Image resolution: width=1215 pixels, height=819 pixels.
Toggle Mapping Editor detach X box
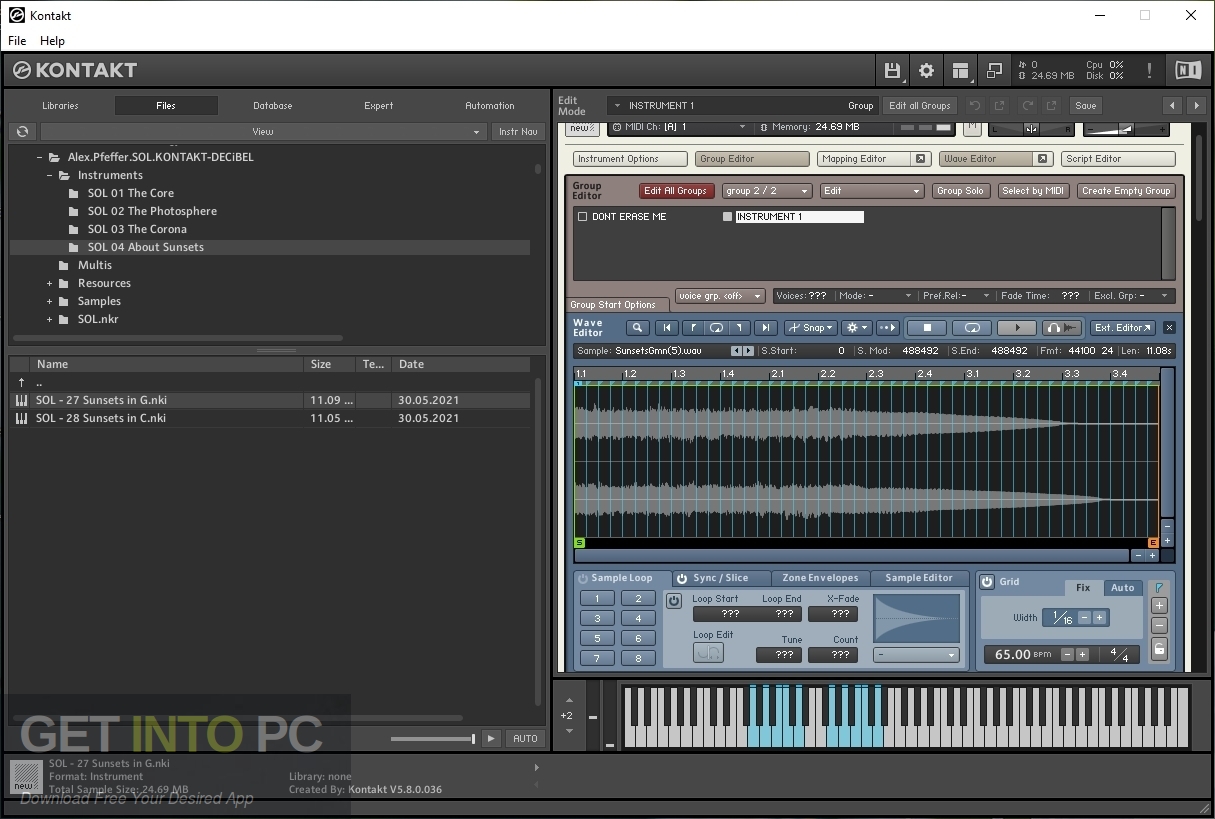921,159
